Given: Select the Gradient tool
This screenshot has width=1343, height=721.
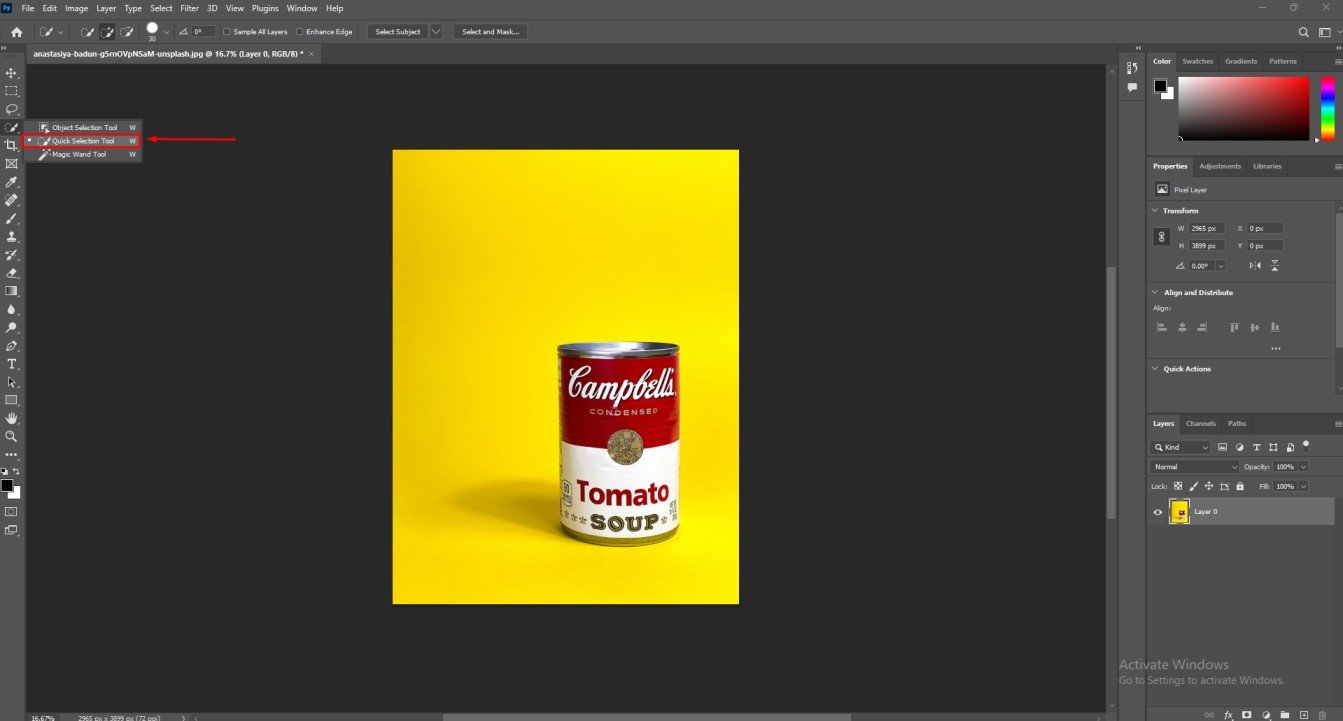Looking at the screenshot, I should (12, 291).
